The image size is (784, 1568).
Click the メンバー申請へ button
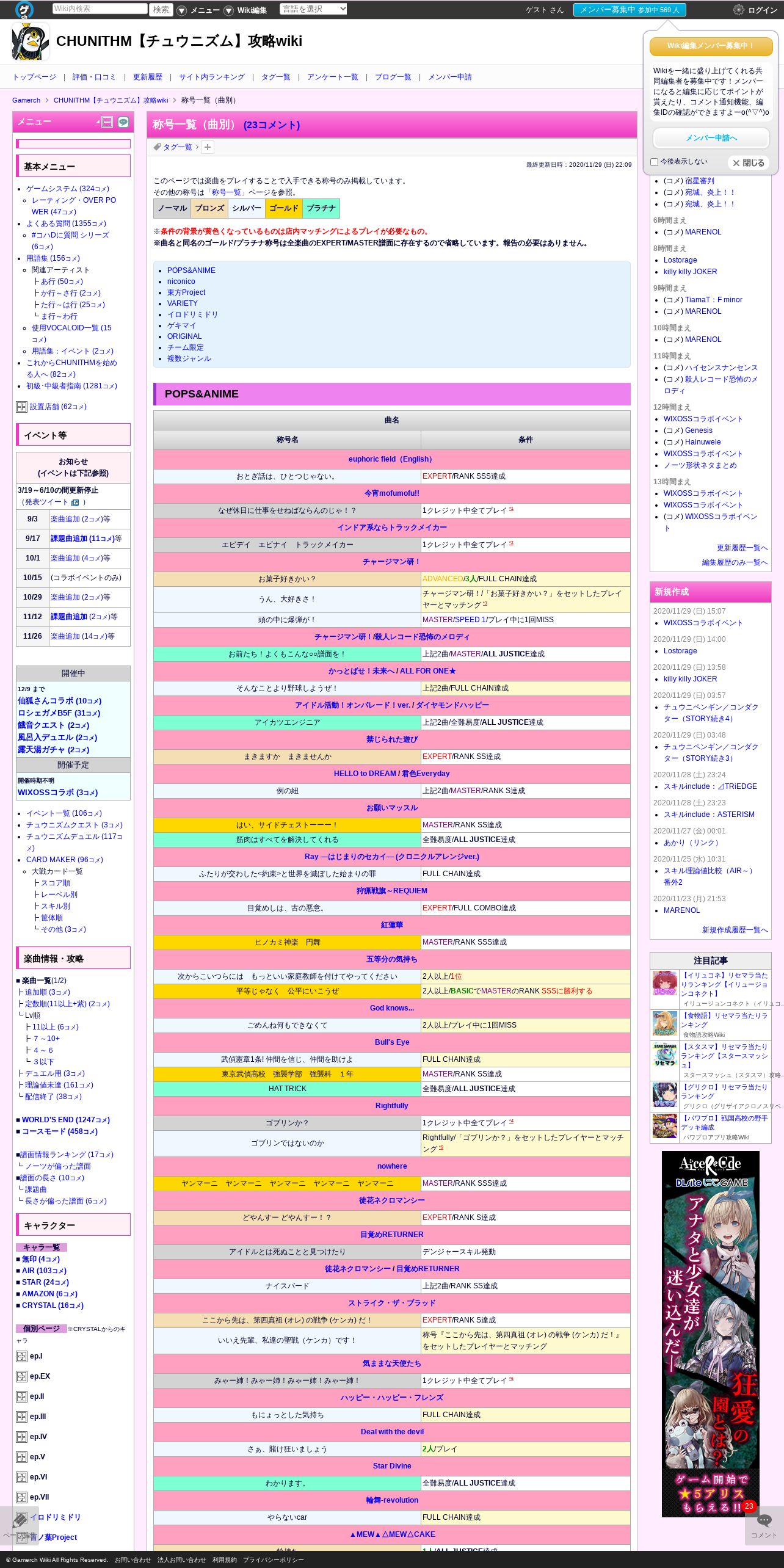711,138
